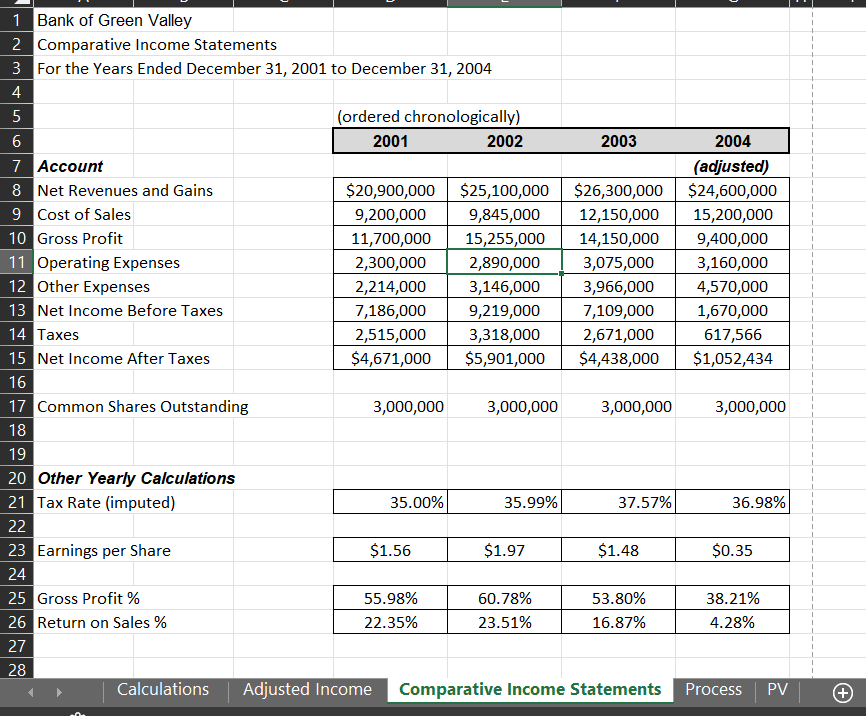Select the Tax Rate (imputed) label
This screenshot has width=866, height=716.
tap(106, 502)
